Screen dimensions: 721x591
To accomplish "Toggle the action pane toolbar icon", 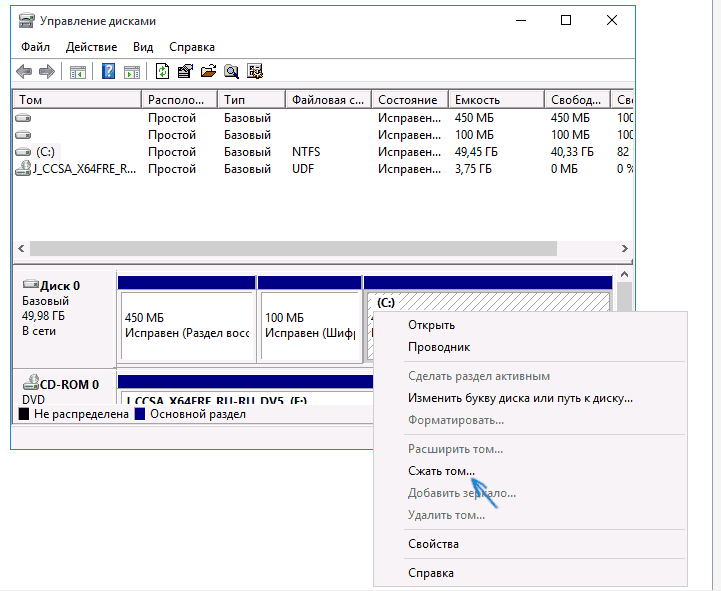I will pos(132,72).
